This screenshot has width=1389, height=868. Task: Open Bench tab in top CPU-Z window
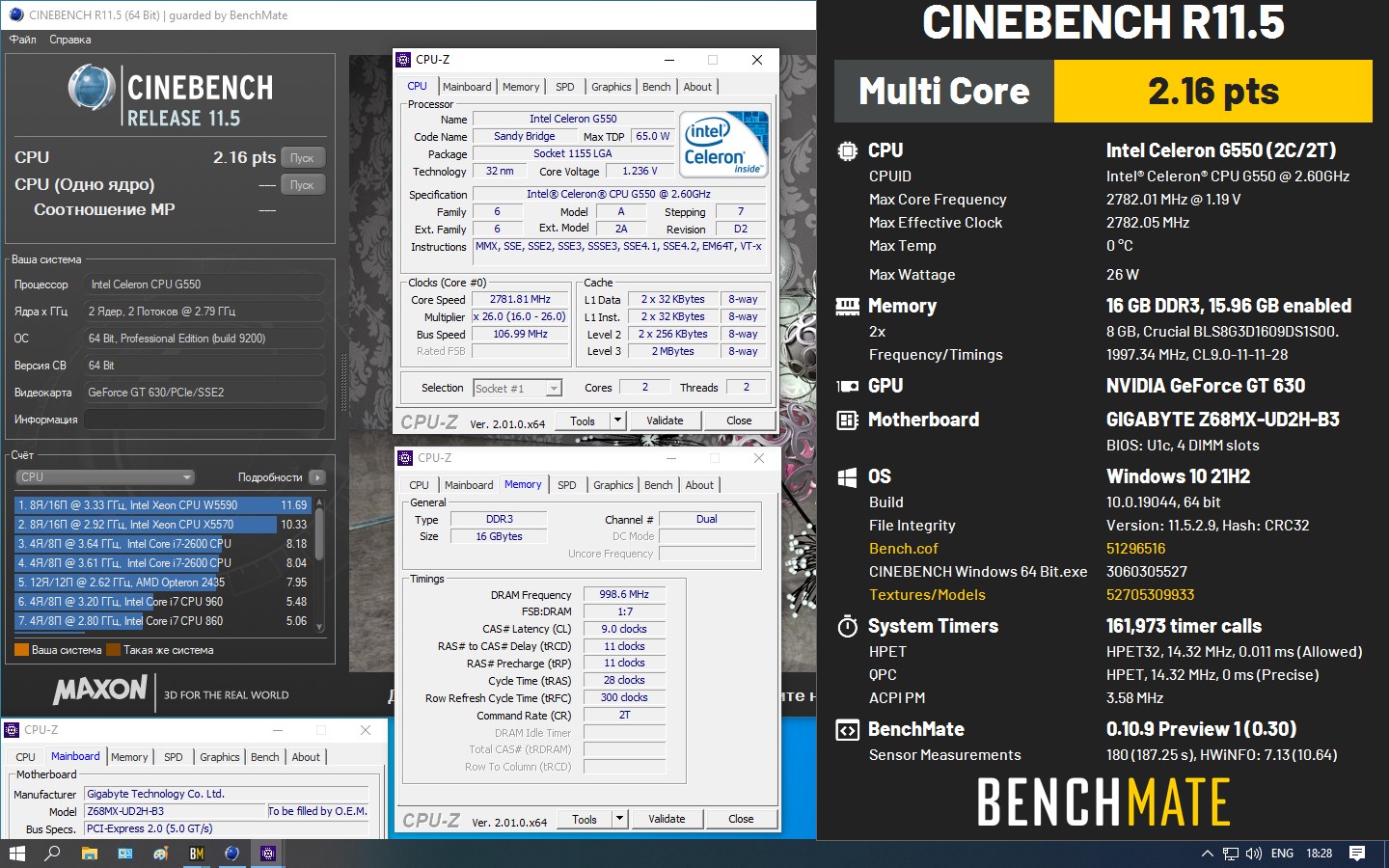(657, 87)
